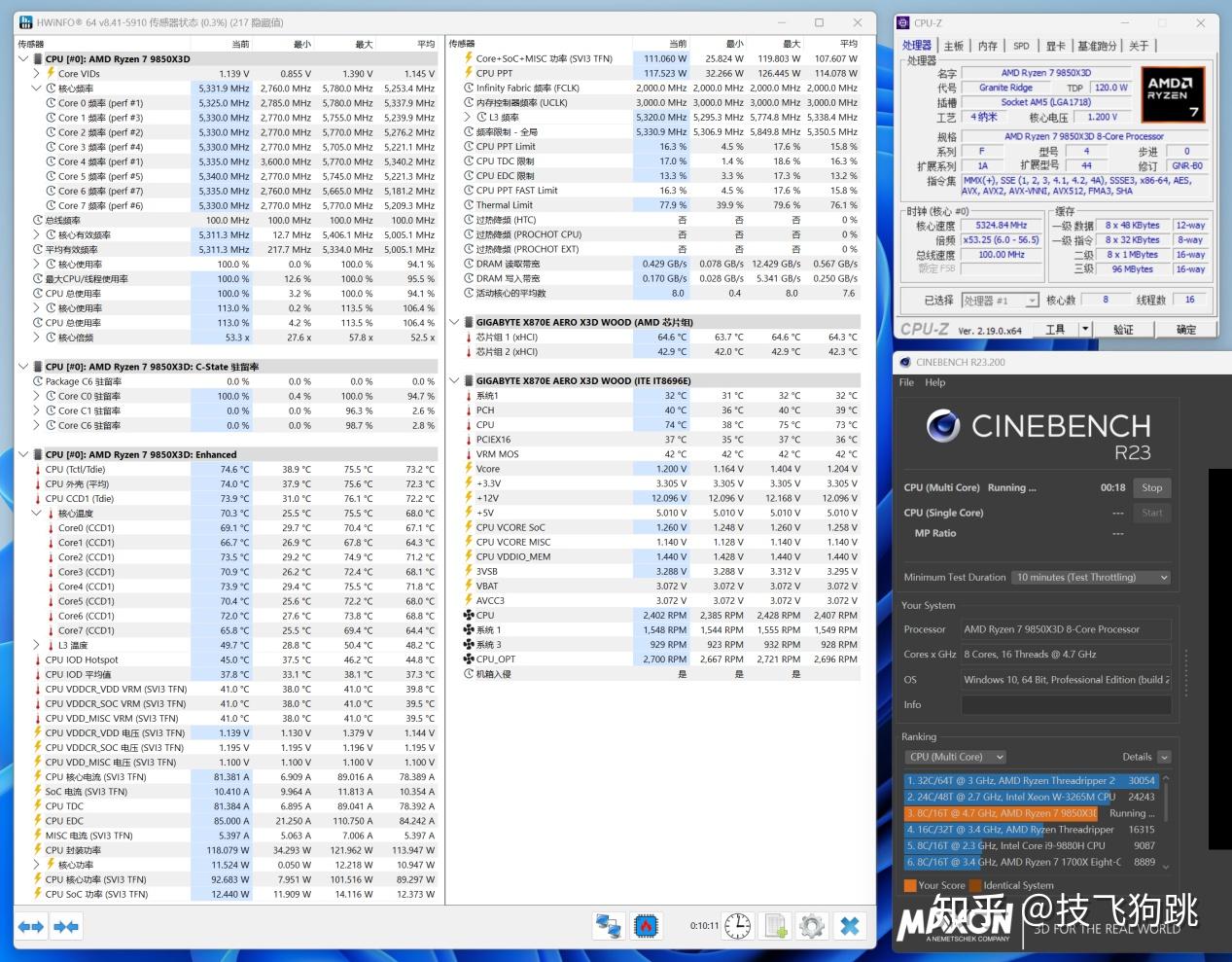Collapse the CPU [#0]: AMD Ryzen 7 9850X3D section
Screen dimensions: 1232x962
point(23,59)
